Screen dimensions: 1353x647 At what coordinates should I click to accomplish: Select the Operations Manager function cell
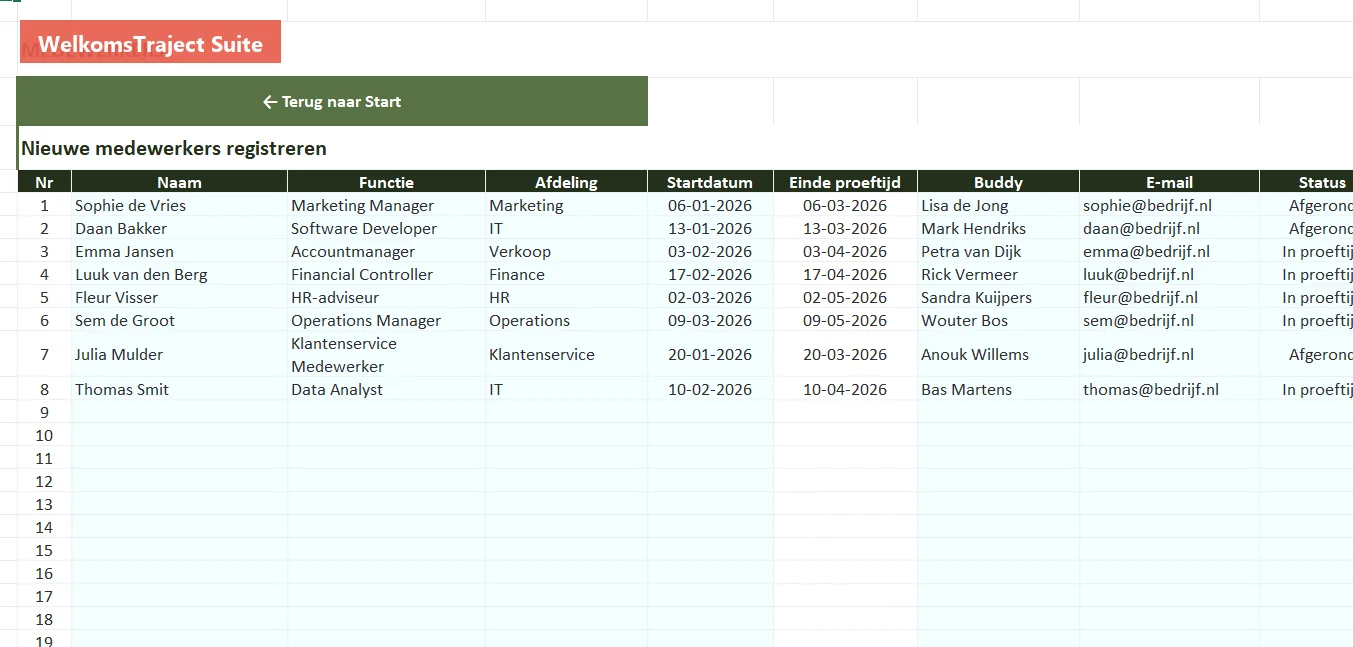387,320
